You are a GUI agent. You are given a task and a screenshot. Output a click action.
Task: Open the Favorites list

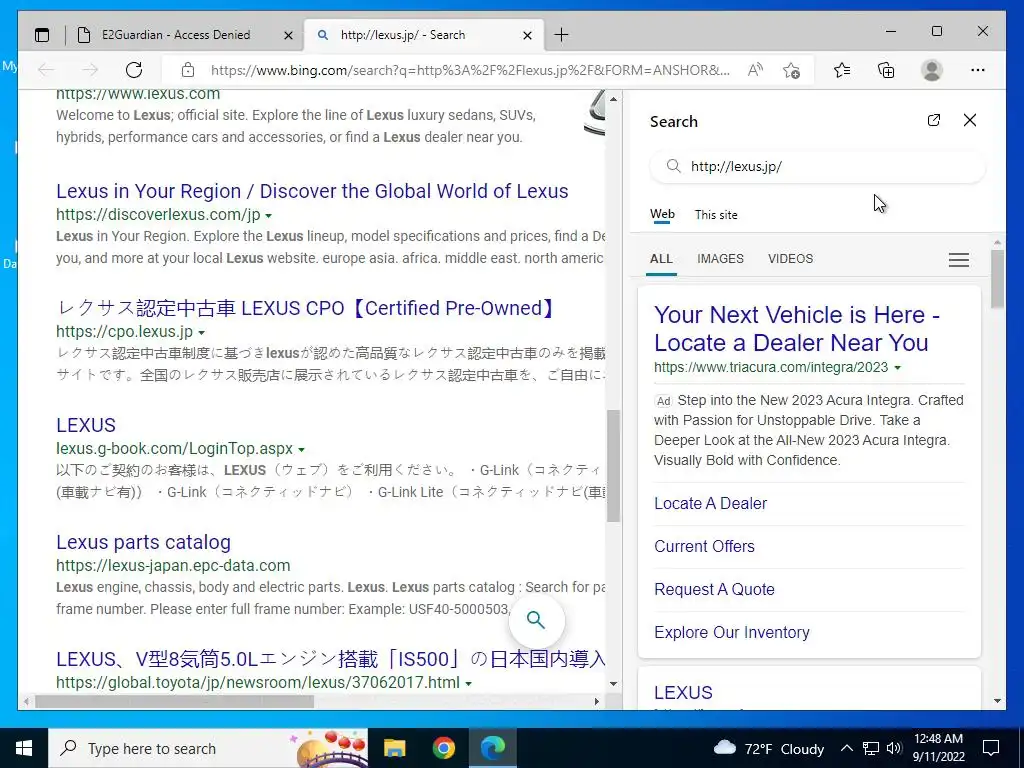(842, 70)
